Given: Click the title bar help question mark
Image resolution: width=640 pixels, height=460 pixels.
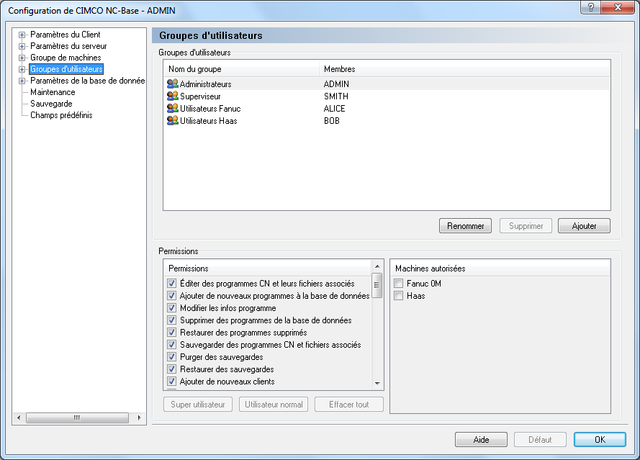Looking at the screenshot, I should [591, 7].
